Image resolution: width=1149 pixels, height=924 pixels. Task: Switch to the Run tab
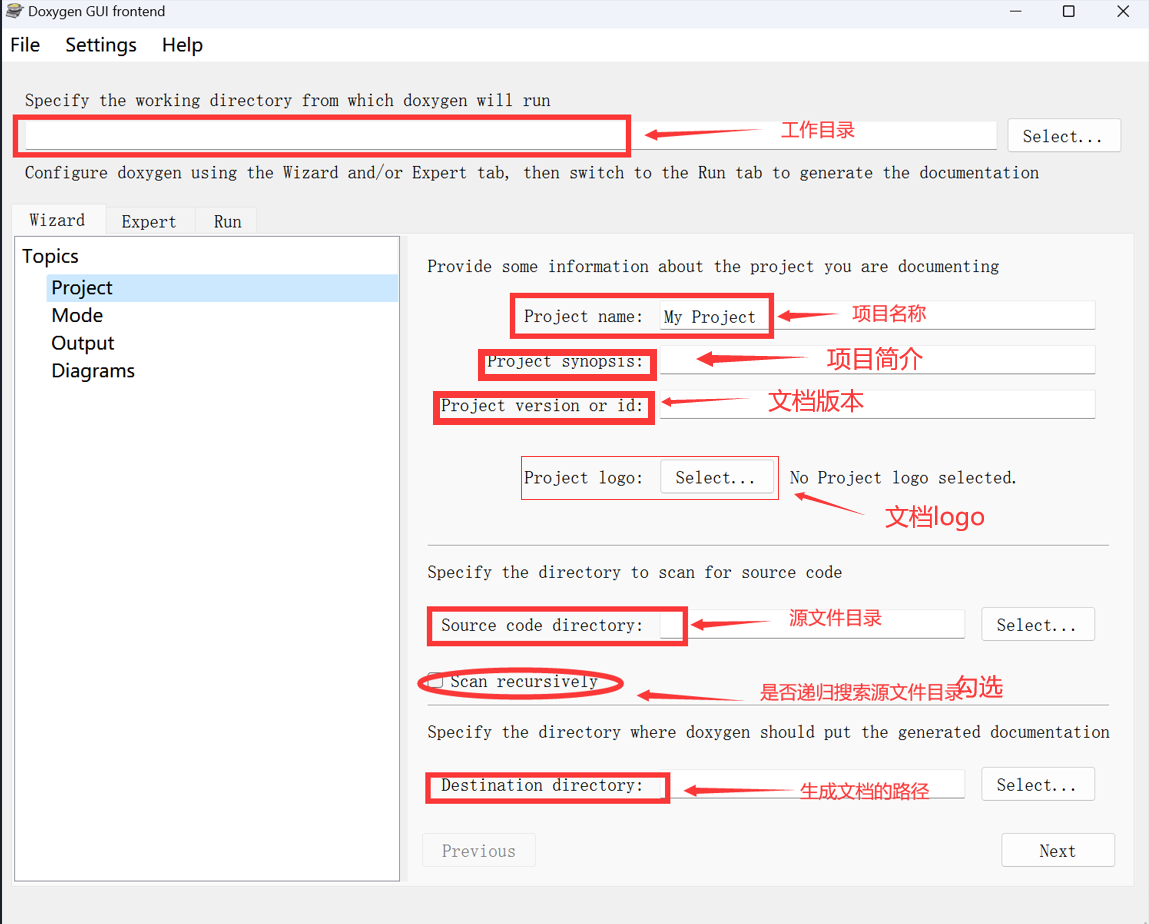point(226,221)
